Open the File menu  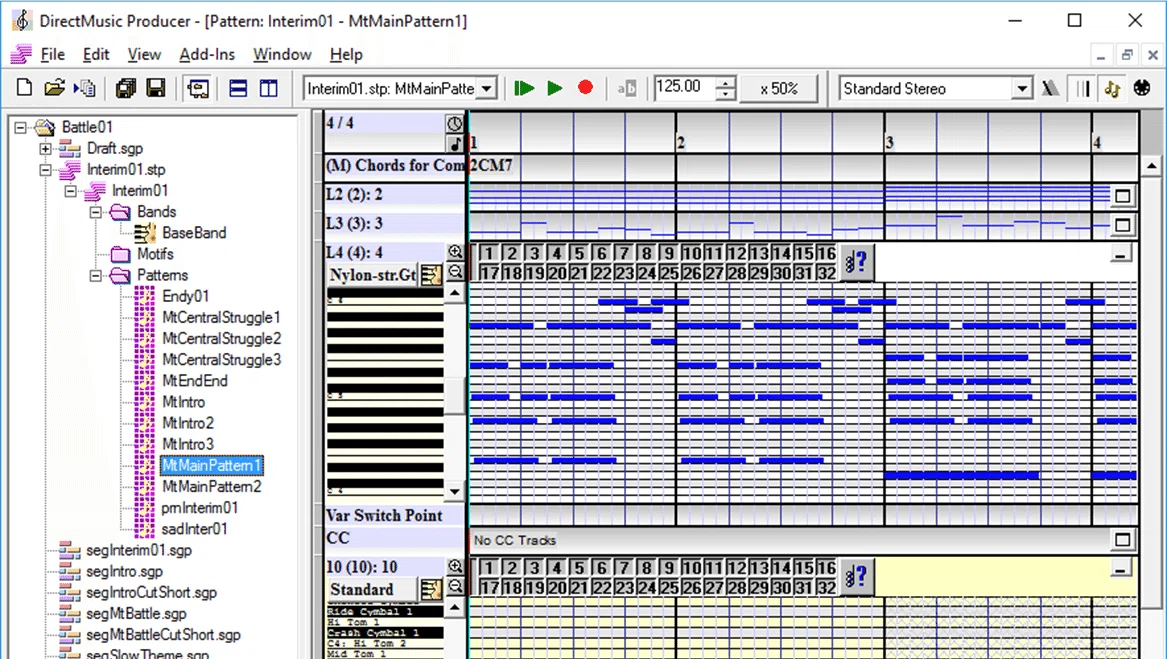pyautogui.click(x=52, y=54)
